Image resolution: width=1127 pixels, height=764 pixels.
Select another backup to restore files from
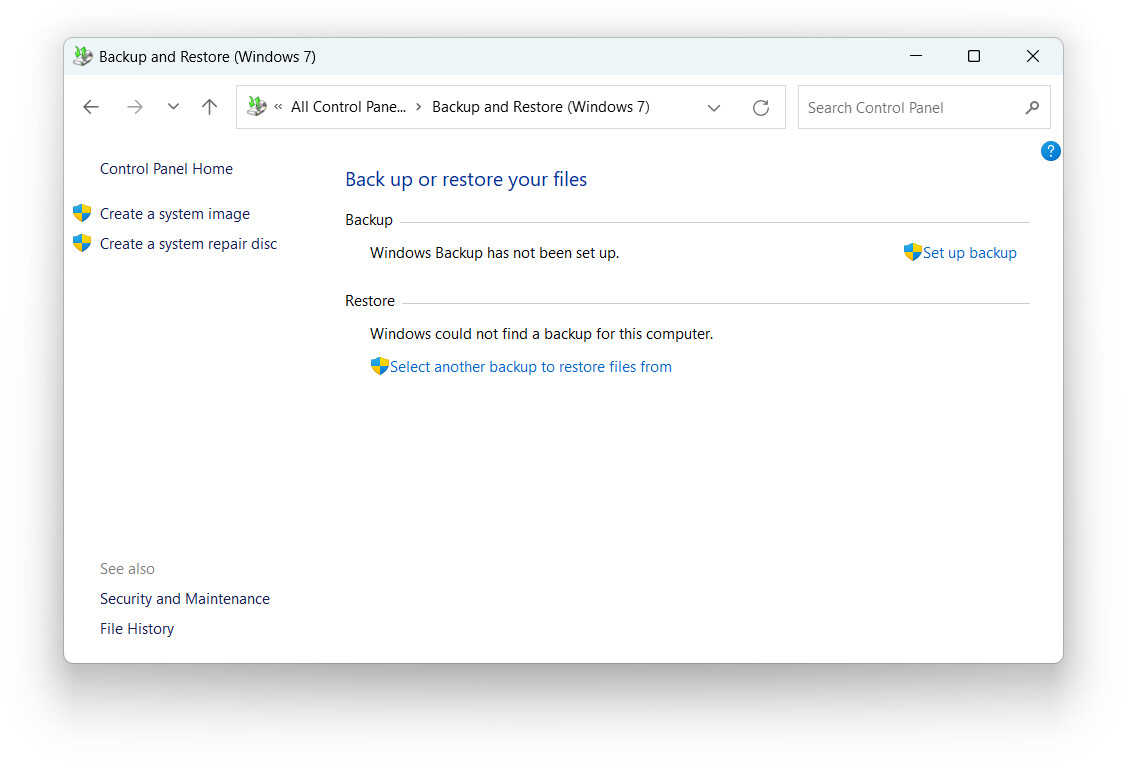tap(530, 367)
